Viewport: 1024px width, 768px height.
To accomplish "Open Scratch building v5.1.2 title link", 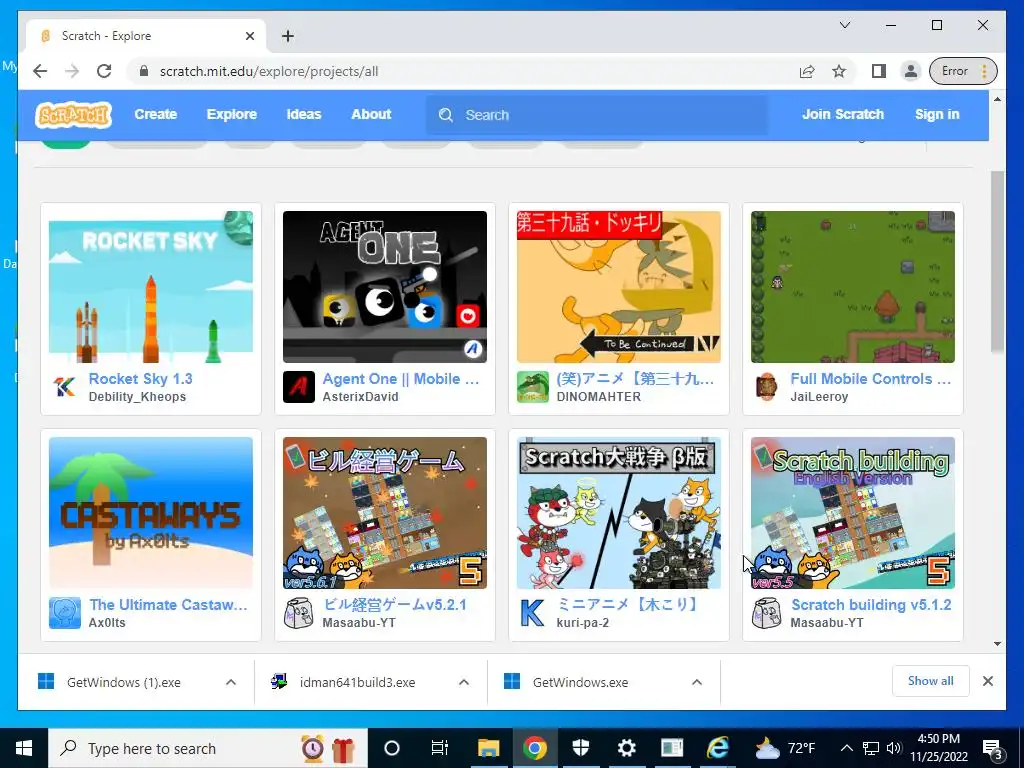I will [871, 605].
